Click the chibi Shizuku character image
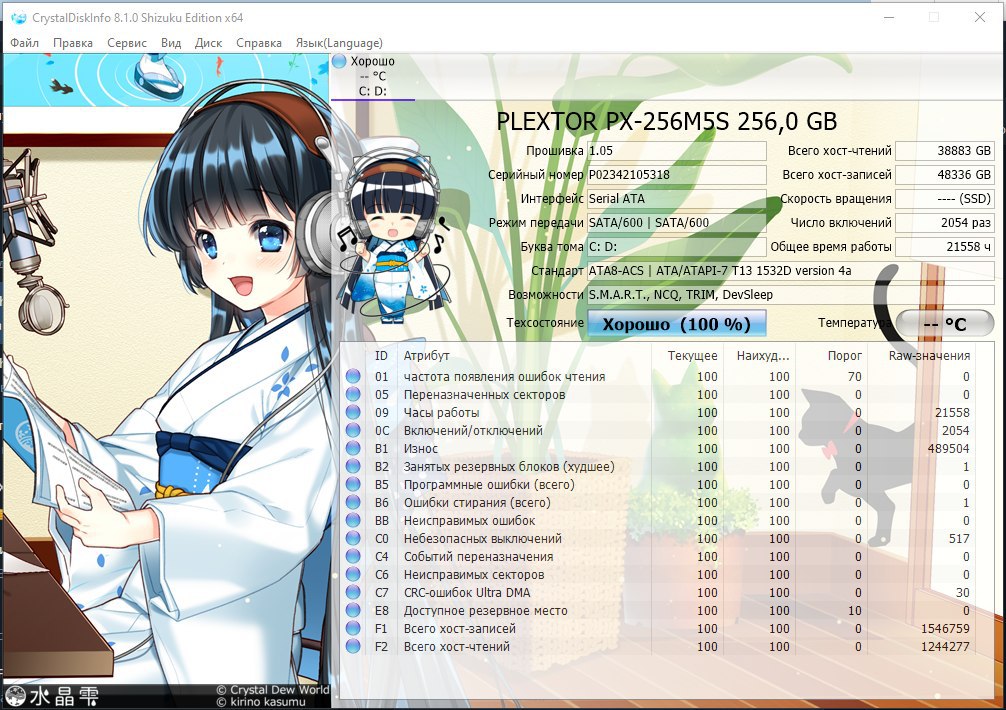Image resolution: width=1006 pixels, height=710 pixels. tap(392, 231)
